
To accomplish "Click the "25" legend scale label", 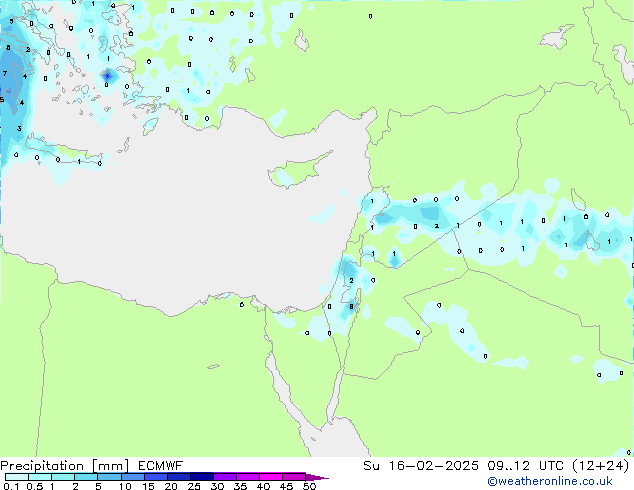I will point(194,486).
